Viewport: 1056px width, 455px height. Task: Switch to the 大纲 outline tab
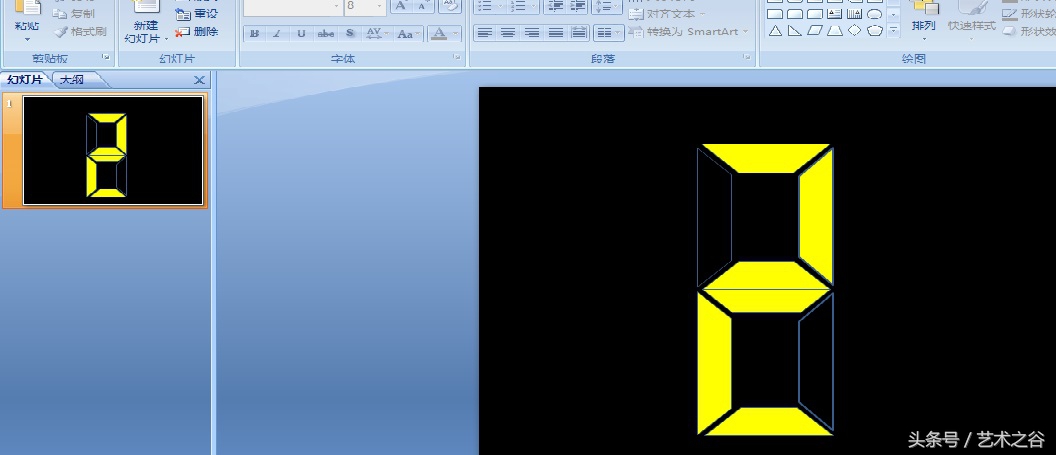[x=73, y=79]
